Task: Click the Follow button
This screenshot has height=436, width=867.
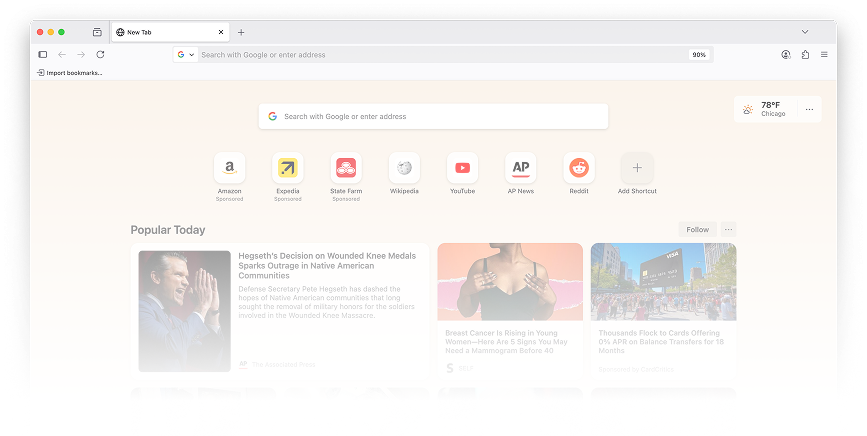Action: tap(697, 230)
